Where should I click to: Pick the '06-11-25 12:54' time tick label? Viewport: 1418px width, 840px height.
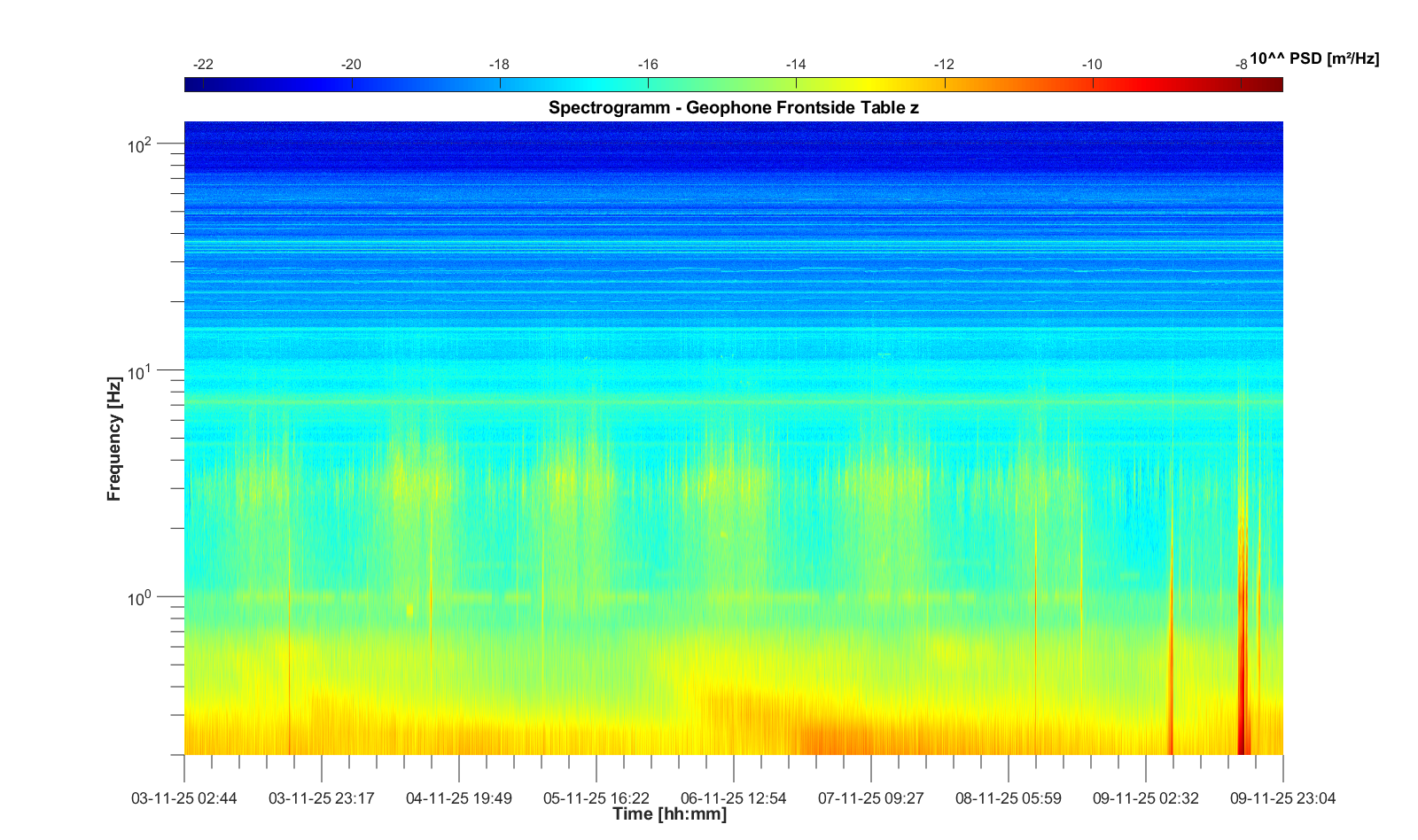tap(733, 798)
